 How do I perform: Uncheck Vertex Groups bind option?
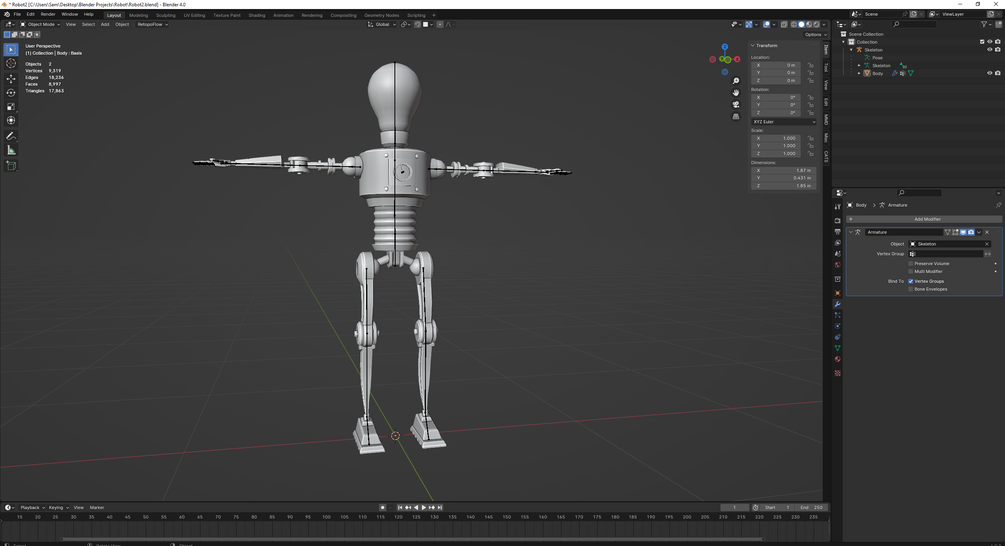point(911,281)
